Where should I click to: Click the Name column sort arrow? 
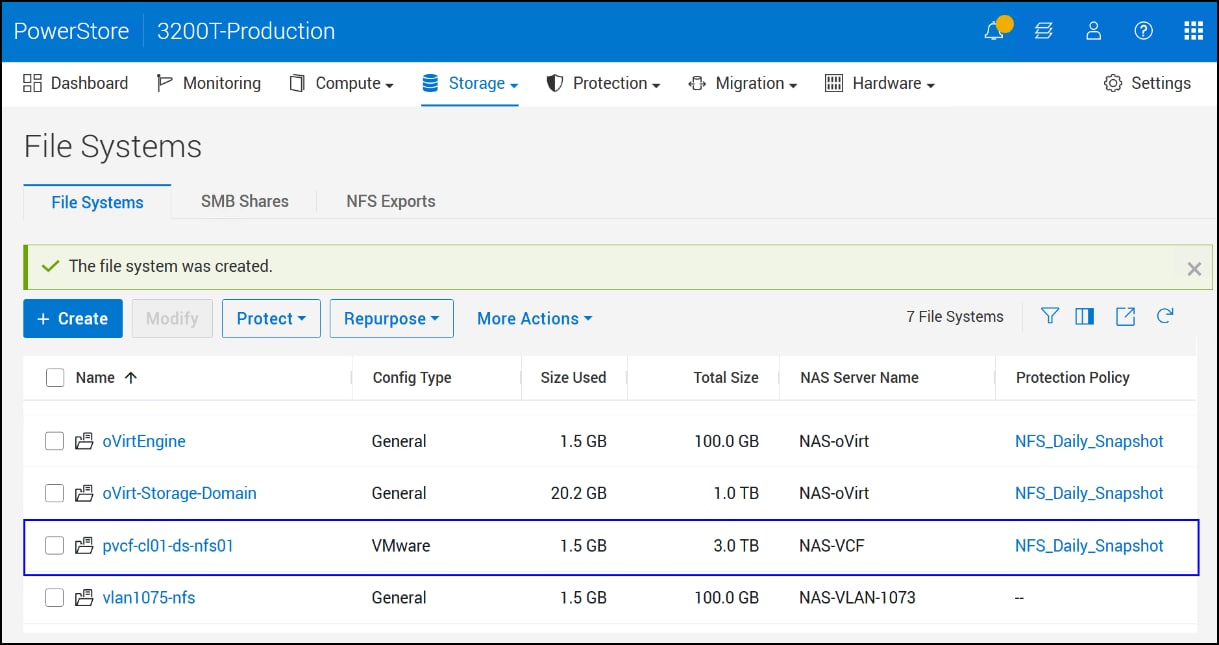point(130,377)
